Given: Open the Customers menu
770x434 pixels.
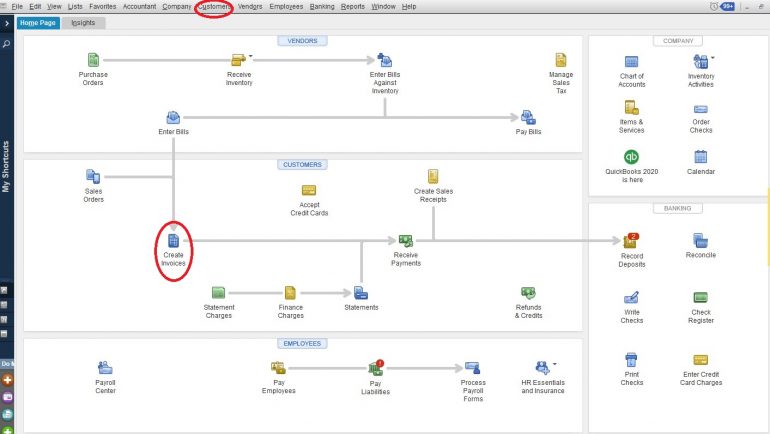Looking at the screenshot, I should click(213, 7).
